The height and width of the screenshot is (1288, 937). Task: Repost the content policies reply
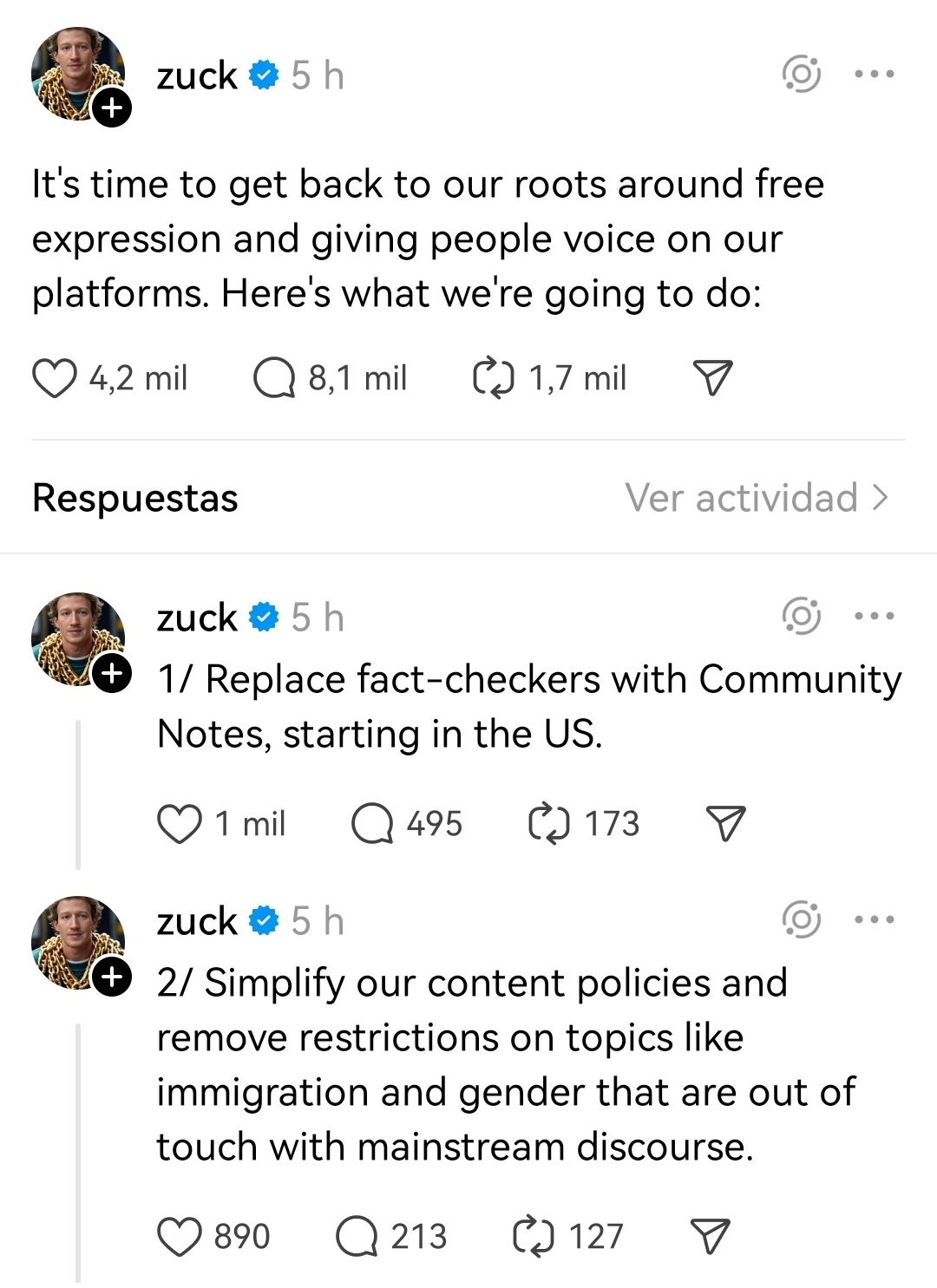click(x=534, y=1237)
